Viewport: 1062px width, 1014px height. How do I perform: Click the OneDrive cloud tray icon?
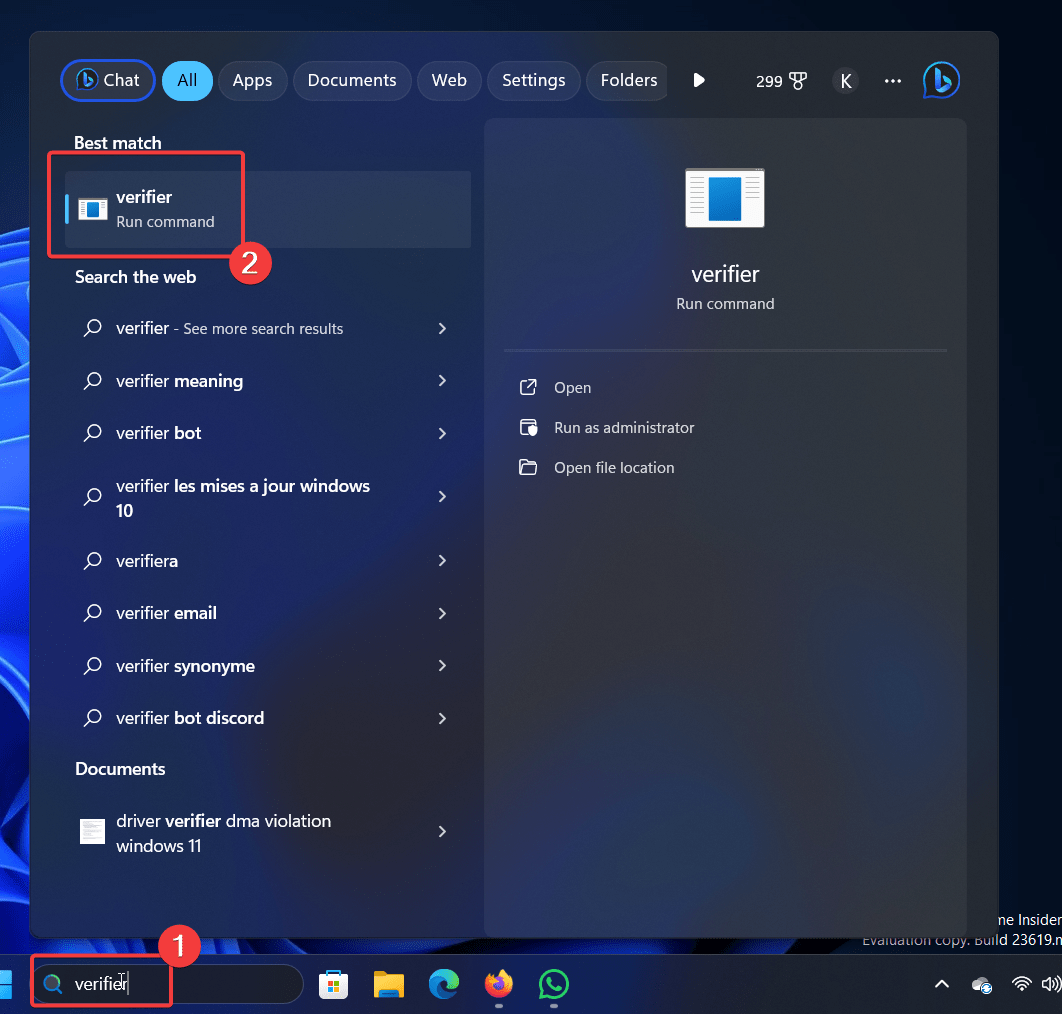981,986
